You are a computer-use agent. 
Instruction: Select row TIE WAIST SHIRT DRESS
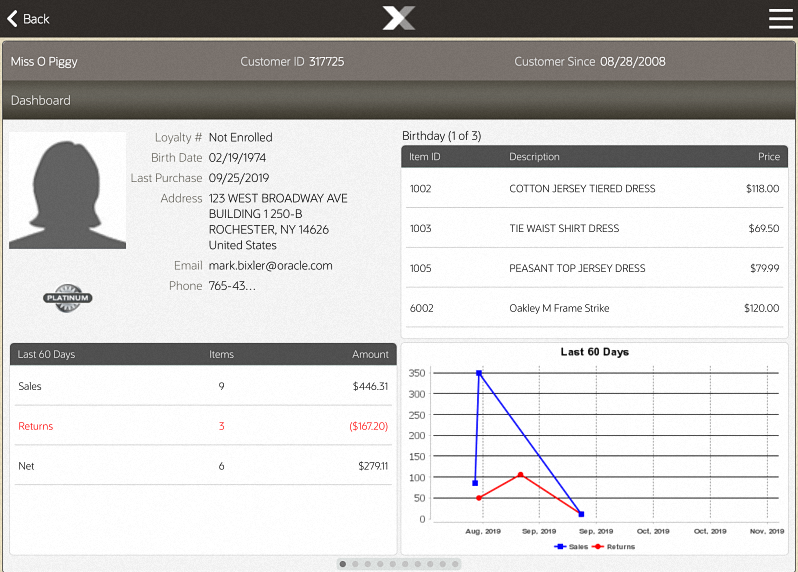click(594, 228)
